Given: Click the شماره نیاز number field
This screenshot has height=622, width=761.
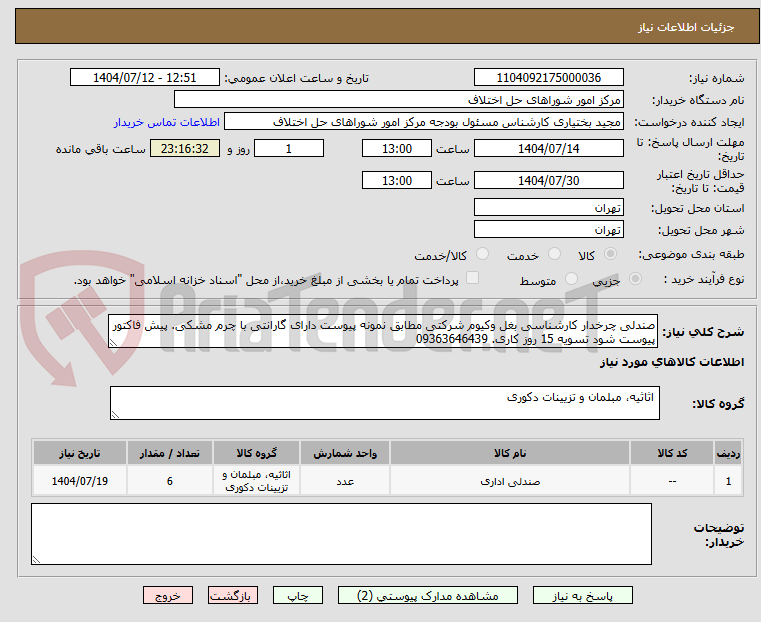Looking at the screenshot, I should (548, 78).
